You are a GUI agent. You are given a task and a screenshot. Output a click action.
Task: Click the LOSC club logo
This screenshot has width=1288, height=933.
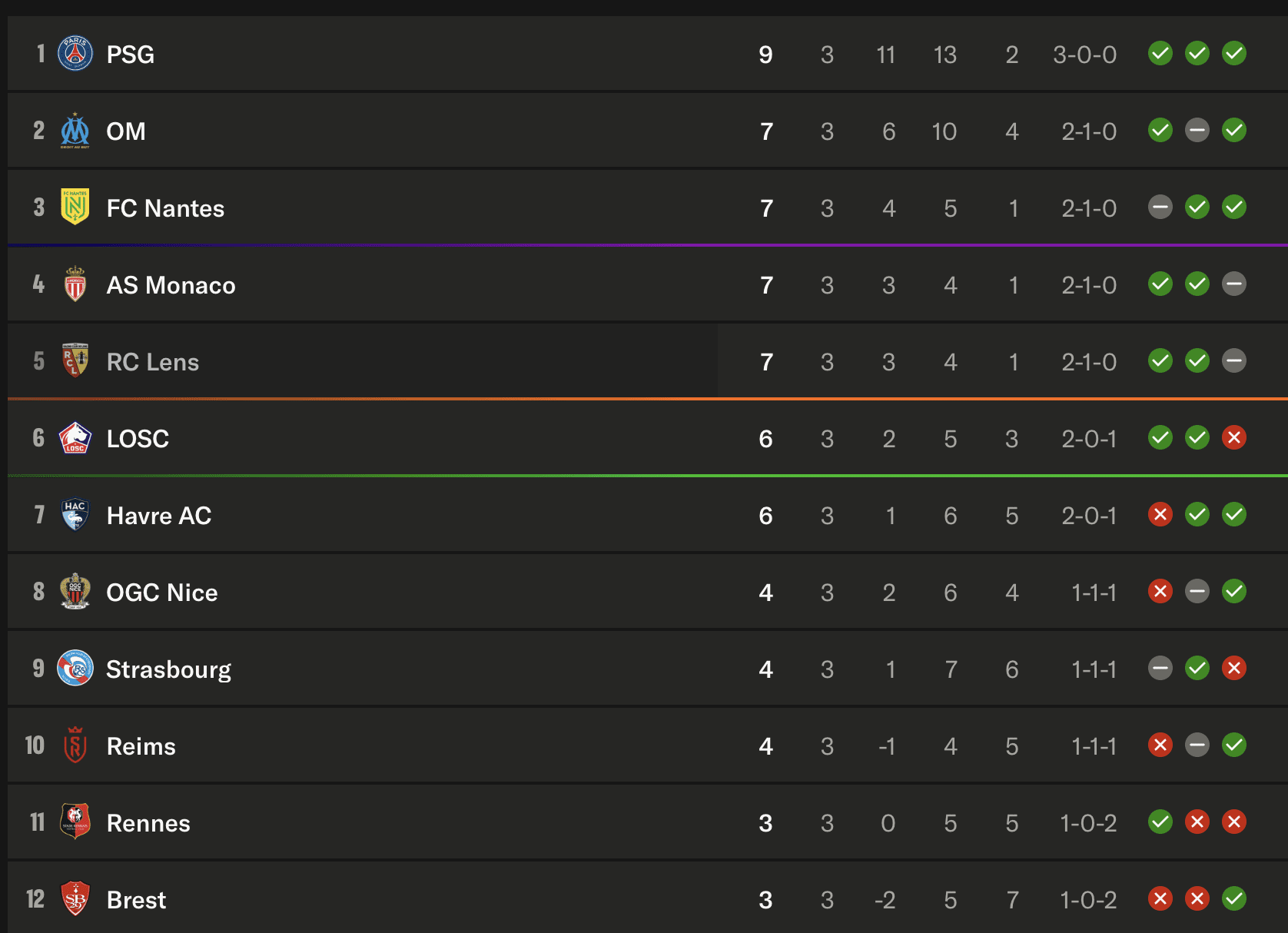click(75, 437)
